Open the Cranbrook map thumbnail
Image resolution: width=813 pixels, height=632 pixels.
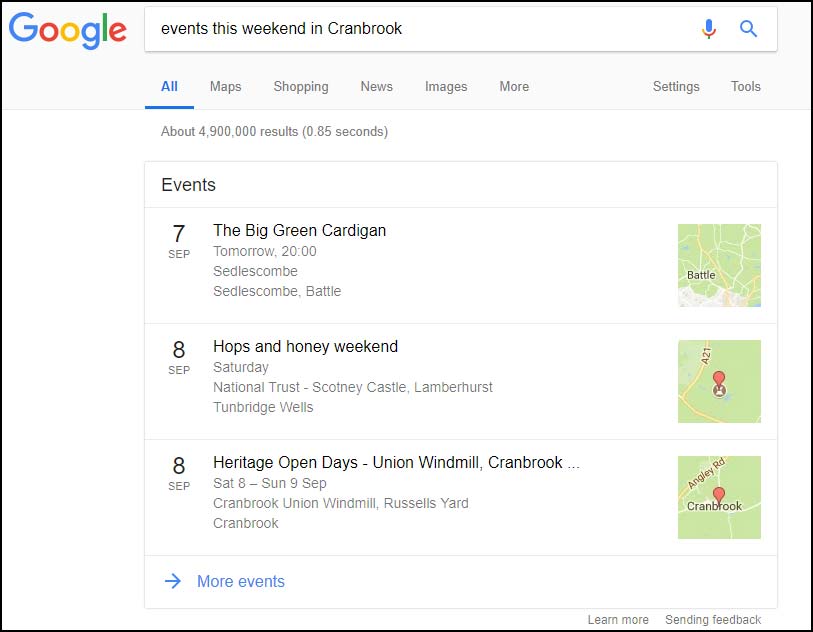click(719, 498)
